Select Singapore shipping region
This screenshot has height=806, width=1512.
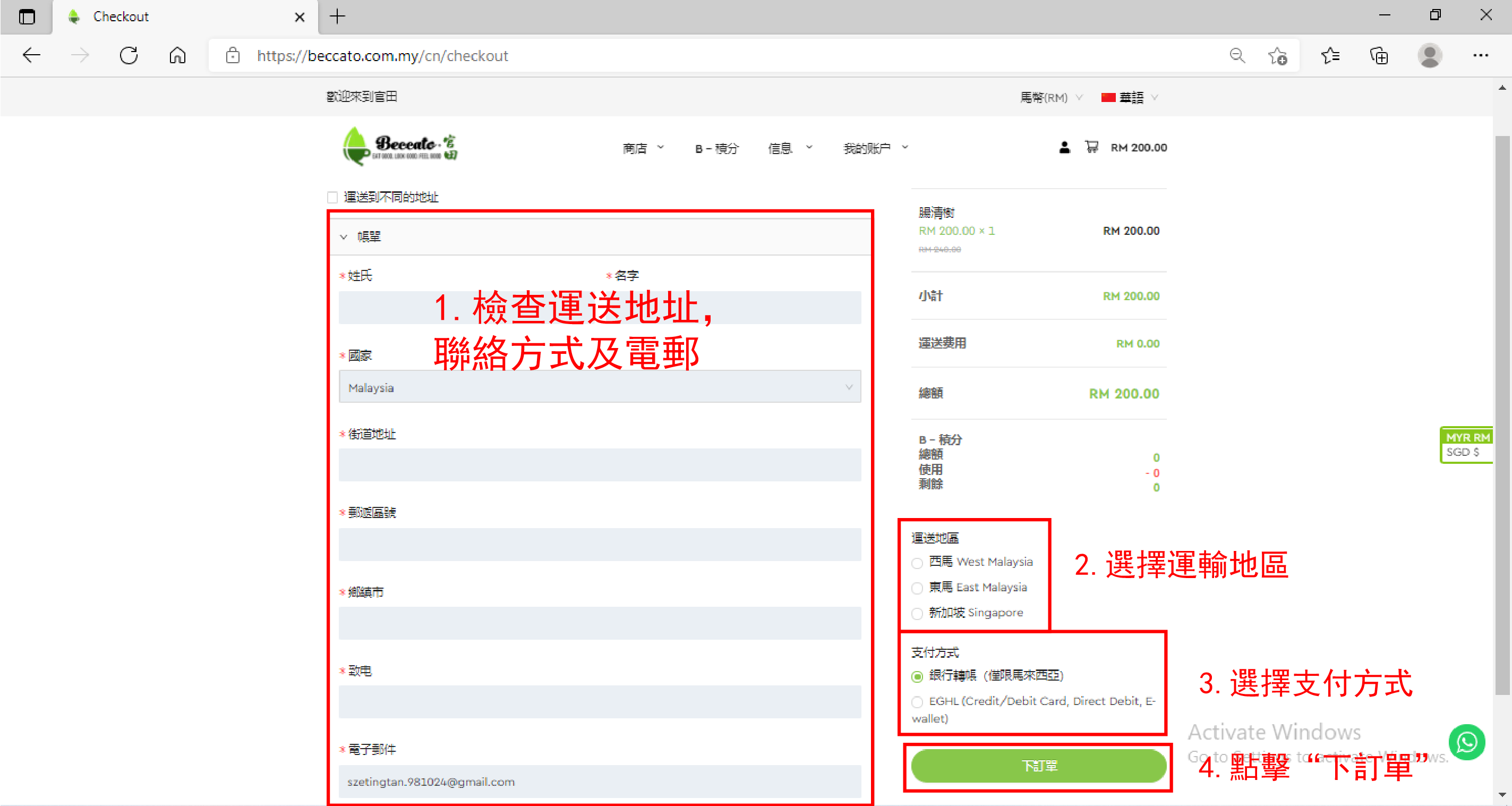[x=917, y=614]
